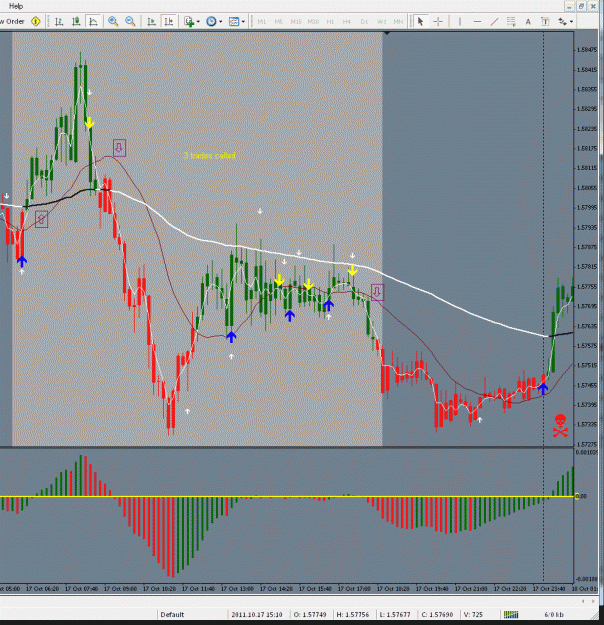Open the Help menu
This screenshot has height=625, width=604.
point(16,6)
